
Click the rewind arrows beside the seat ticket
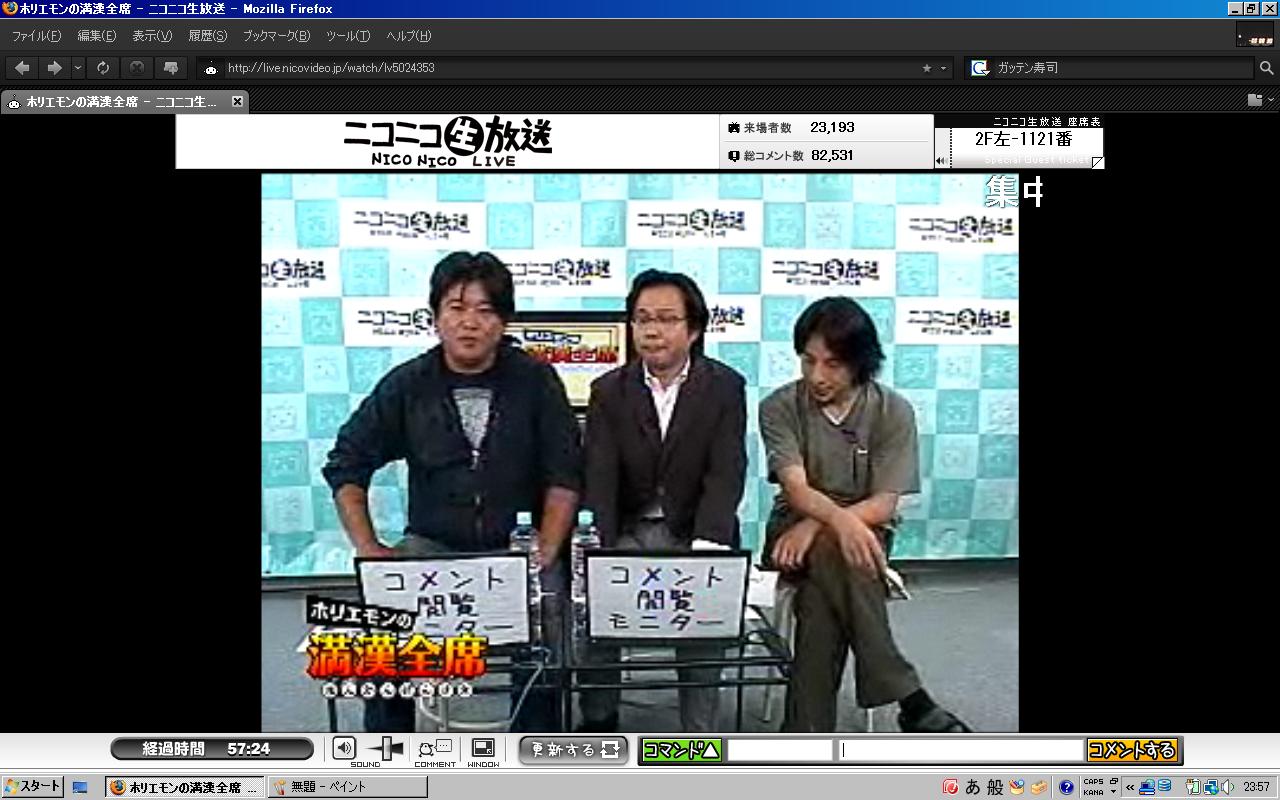tap(941, 161)
